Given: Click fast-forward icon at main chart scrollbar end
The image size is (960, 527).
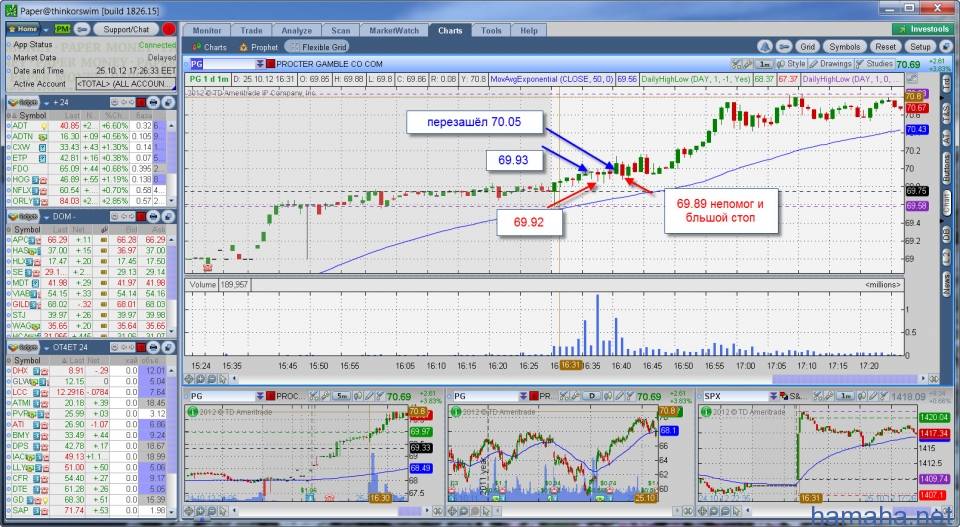Looking at the screenshot, I should coord(933,379).
